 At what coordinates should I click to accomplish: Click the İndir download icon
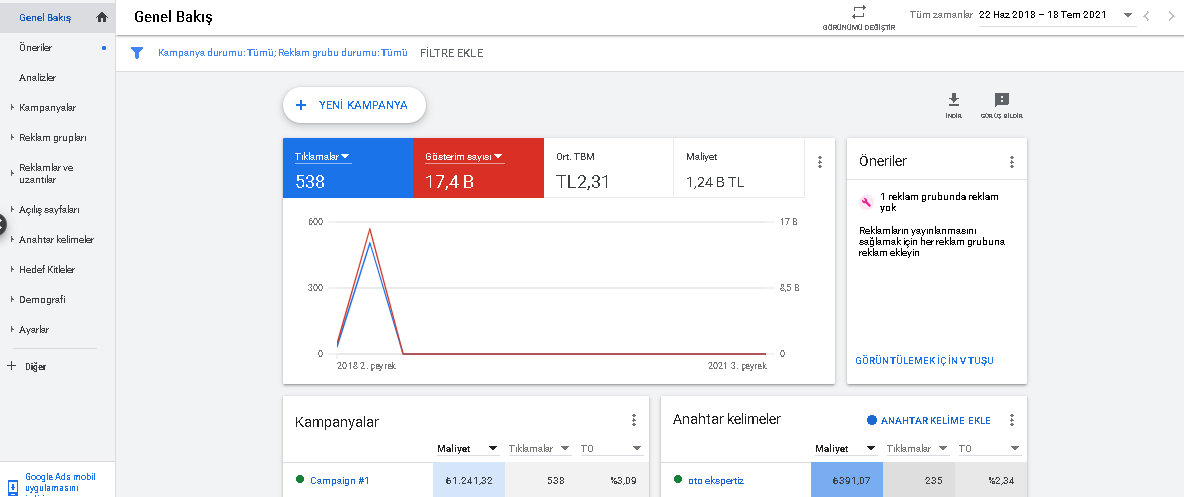click(x=954, y=100)
